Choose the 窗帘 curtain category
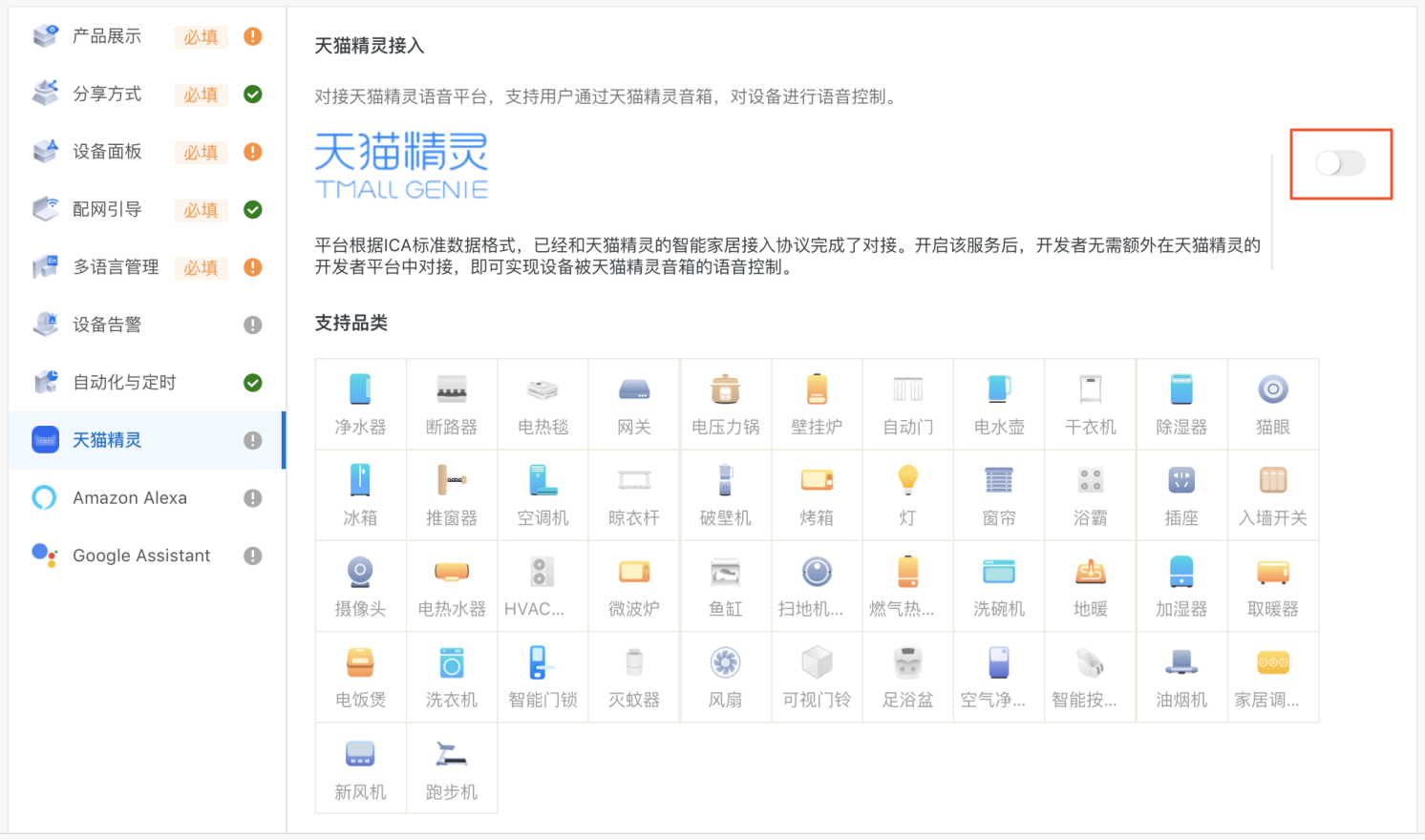The image size is (1425, 840). pyautogui.click(x=999, y=494)
